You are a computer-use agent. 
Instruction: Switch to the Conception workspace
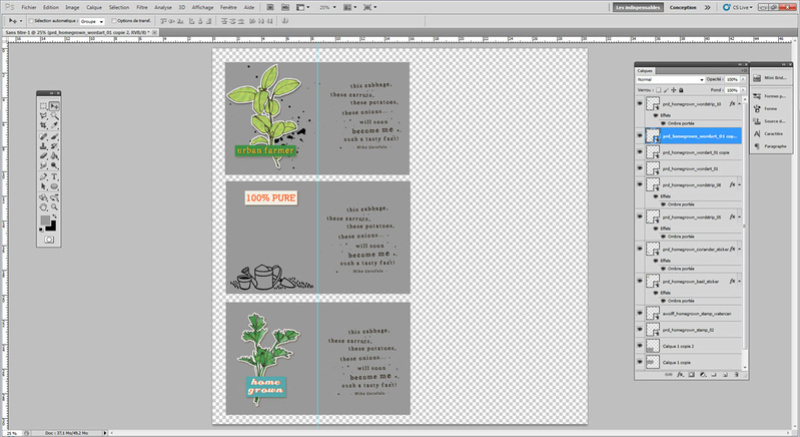[683, 7]
